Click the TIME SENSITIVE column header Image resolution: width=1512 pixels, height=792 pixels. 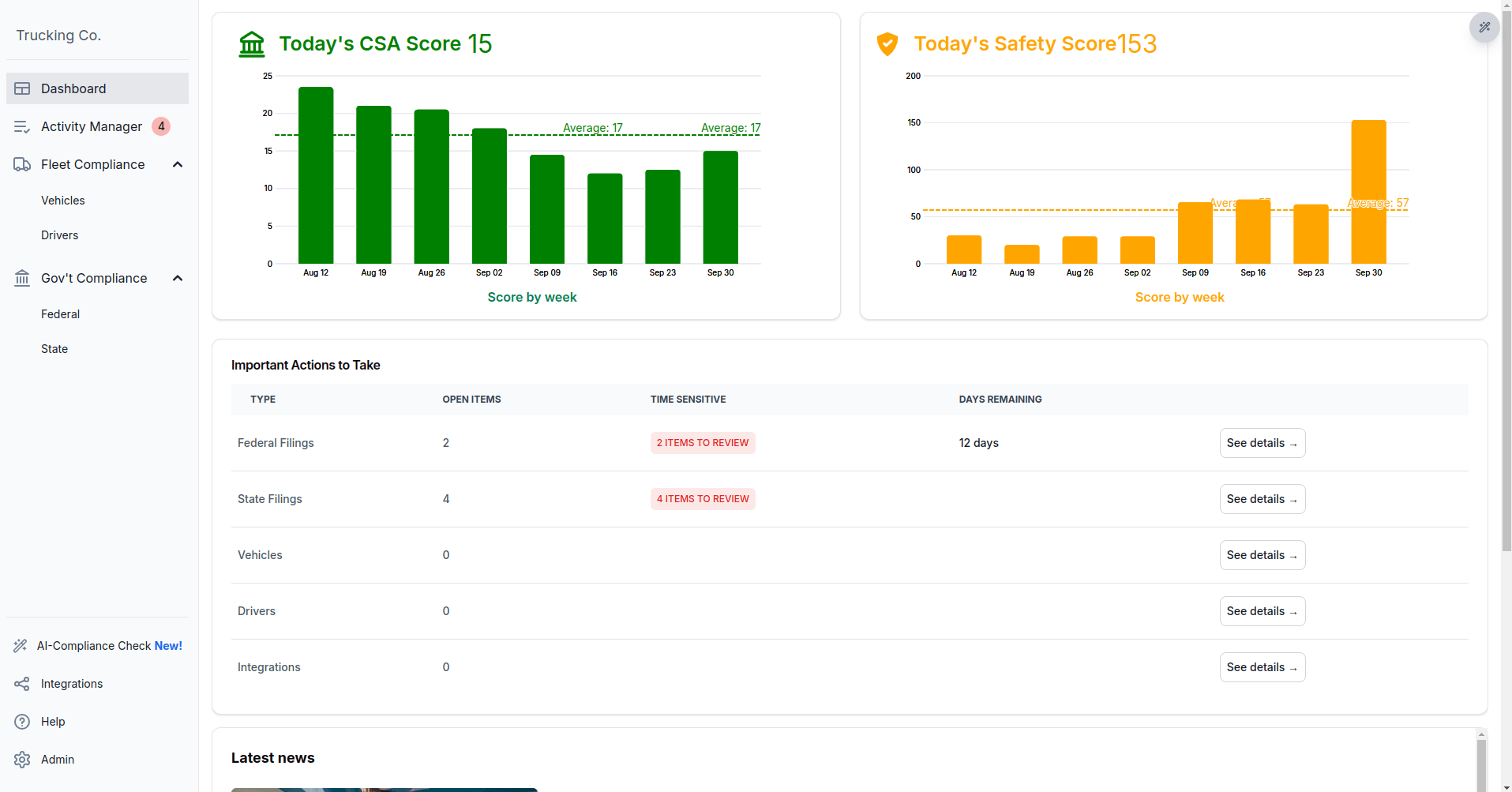click(688, 400)
